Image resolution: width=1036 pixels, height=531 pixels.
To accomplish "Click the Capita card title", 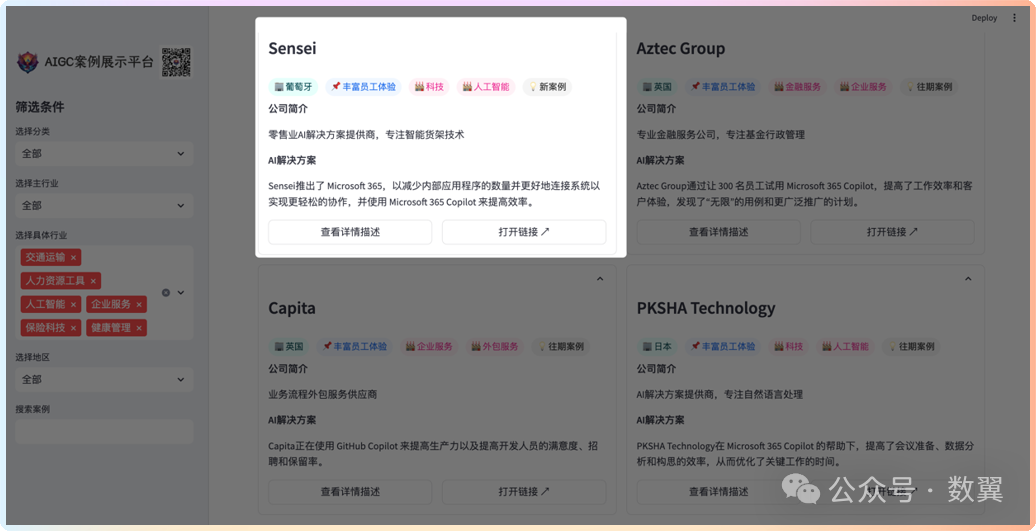I will tap(292, 308).
